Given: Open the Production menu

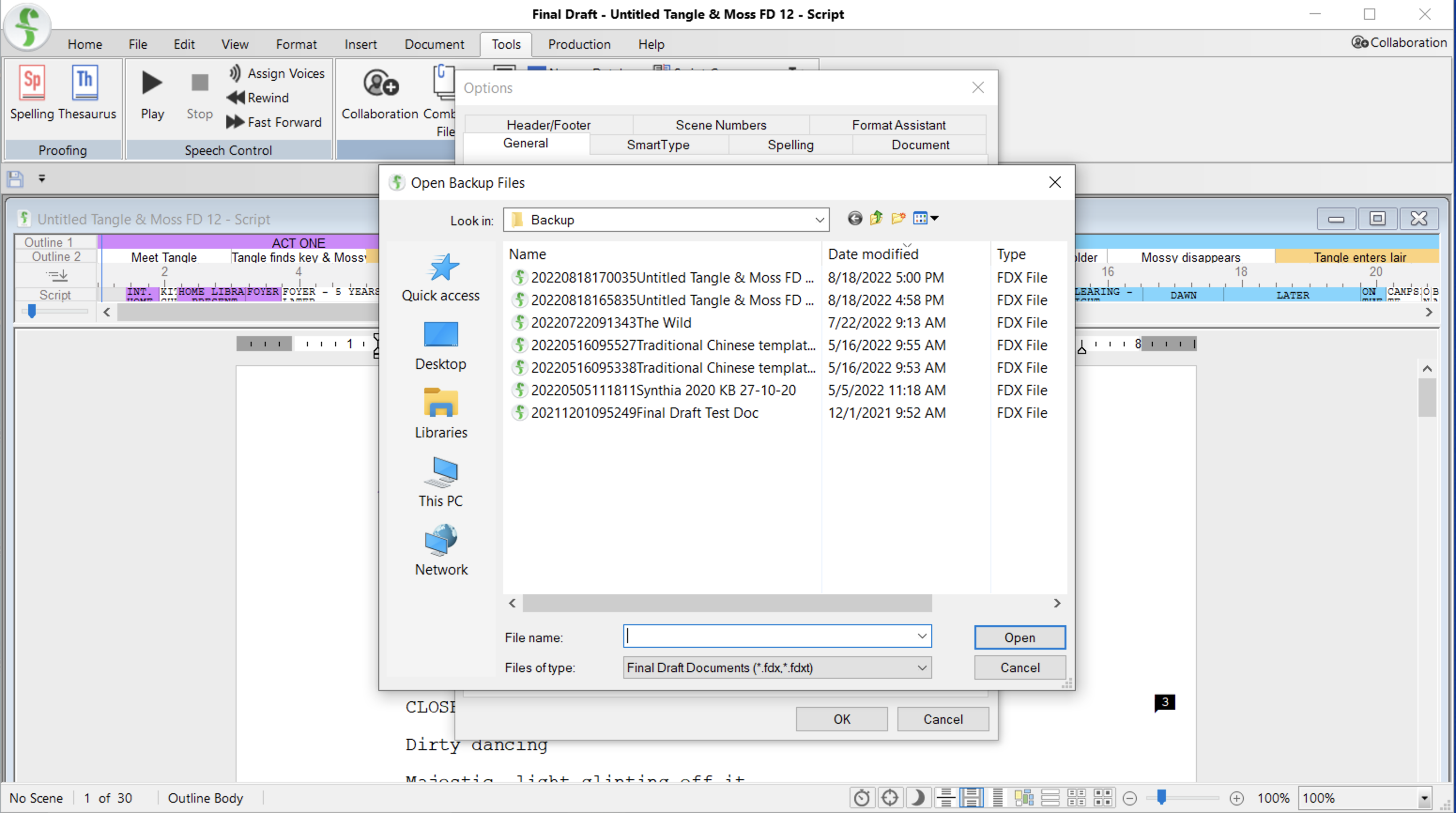Looking at the screenshot, I should [x=579, y=44].
